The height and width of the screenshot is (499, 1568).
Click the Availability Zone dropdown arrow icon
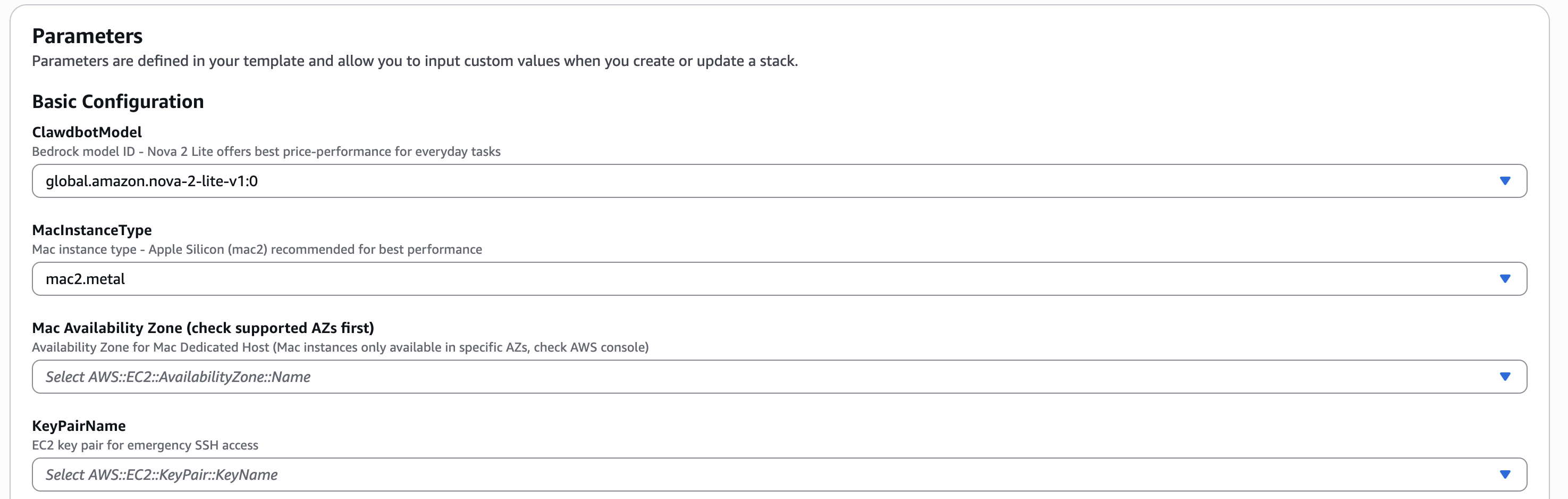1505,377
